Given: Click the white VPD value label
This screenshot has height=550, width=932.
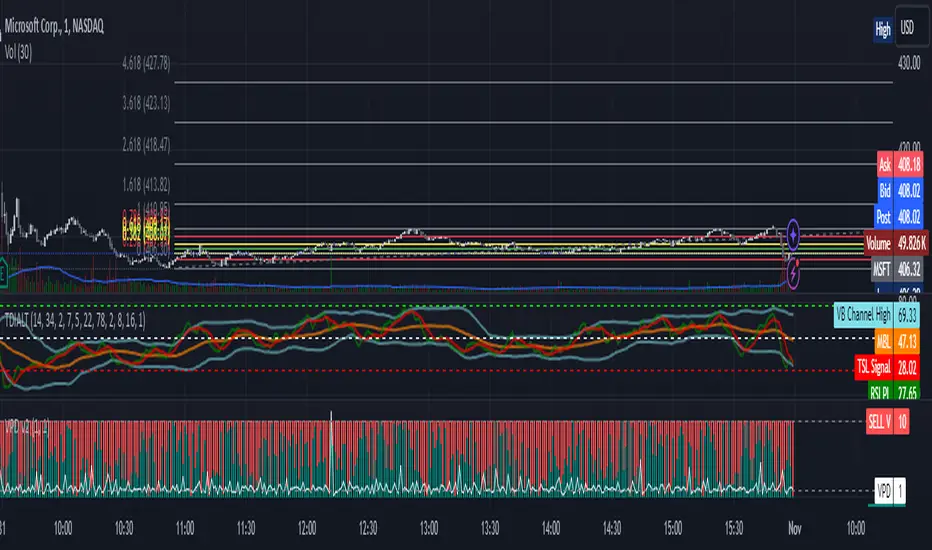Looking at the screenshot, I should click(890, 491).
